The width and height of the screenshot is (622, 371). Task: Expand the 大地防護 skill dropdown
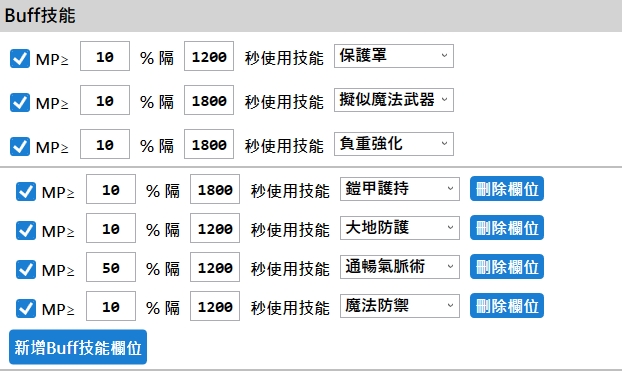[x=400, y=228]
